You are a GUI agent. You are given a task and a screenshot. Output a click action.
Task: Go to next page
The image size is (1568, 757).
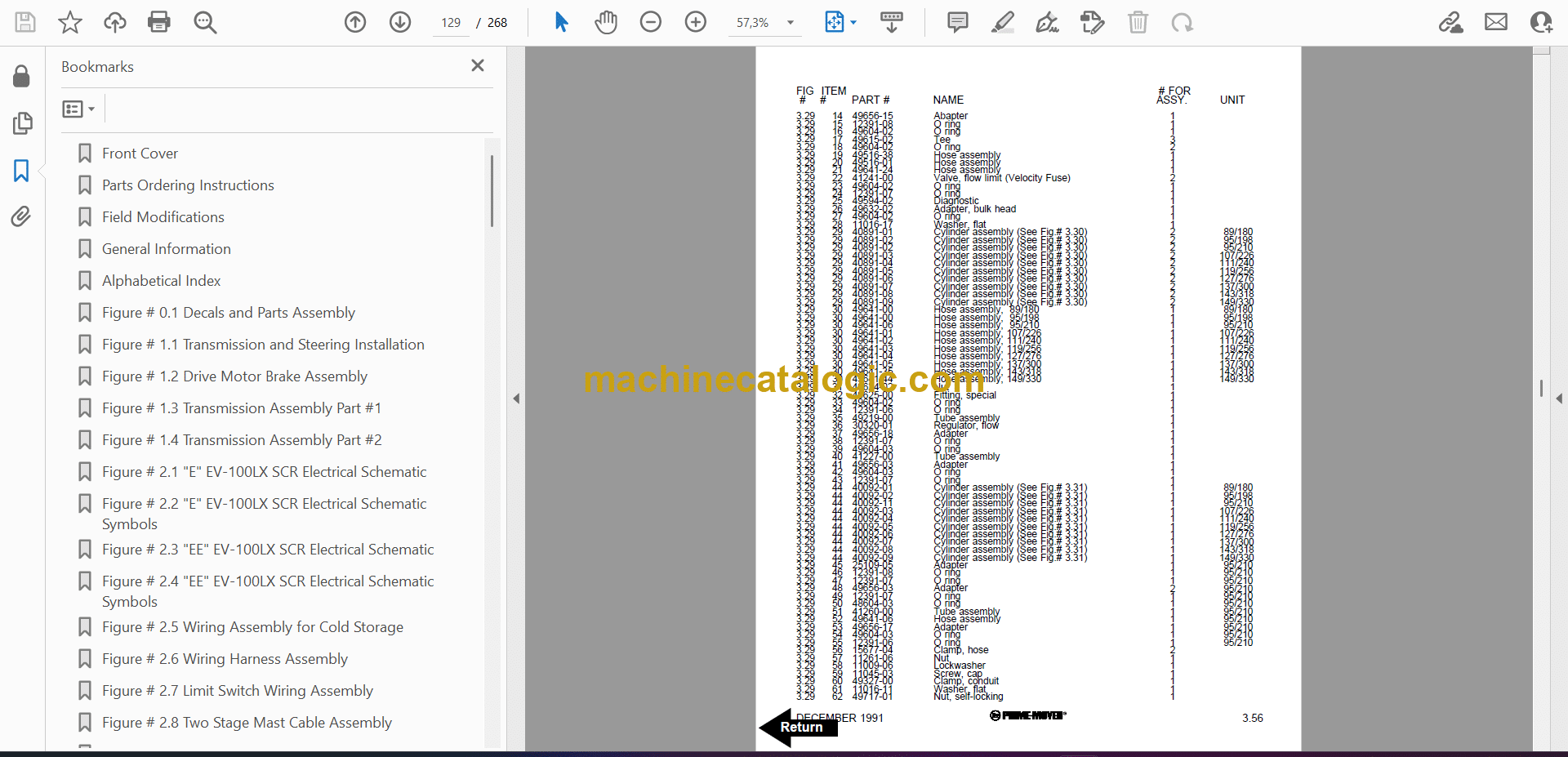400,22
